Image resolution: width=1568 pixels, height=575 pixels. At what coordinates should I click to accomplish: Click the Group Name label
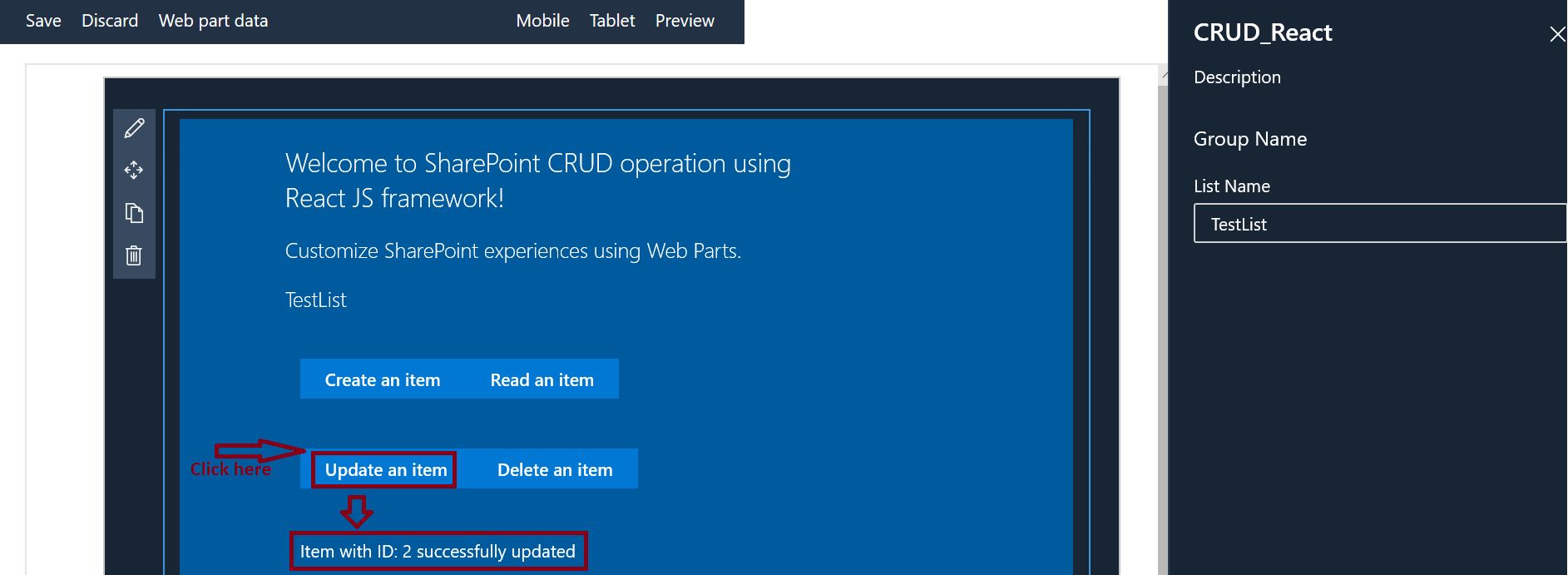point(1250,139)
